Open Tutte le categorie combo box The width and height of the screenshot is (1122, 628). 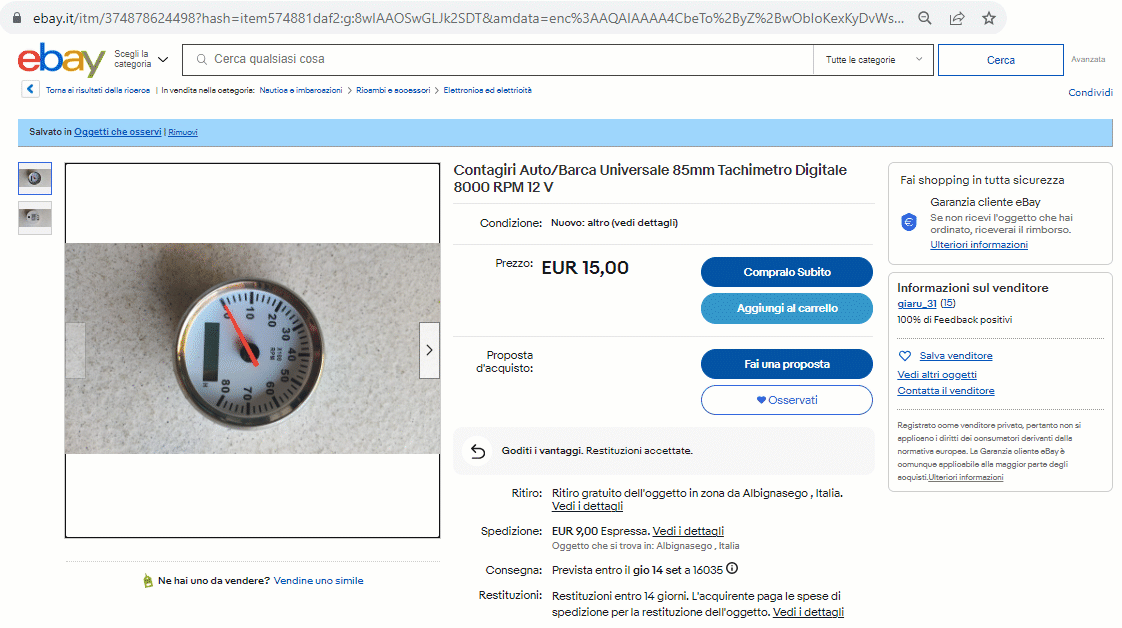[x=873, y=60]
